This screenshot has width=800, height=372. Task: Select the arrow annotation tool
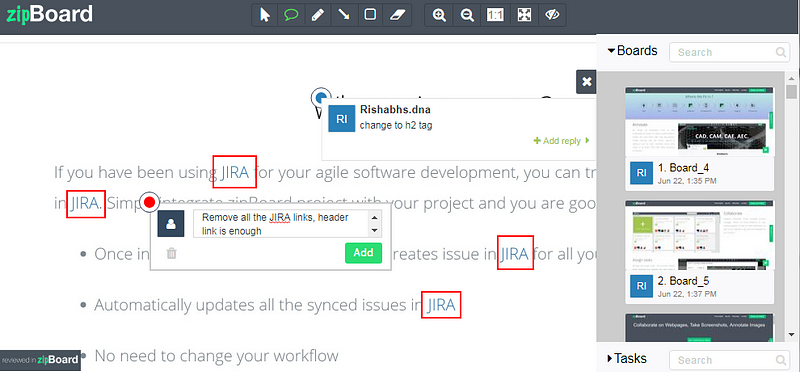click(x=344, y=15)
